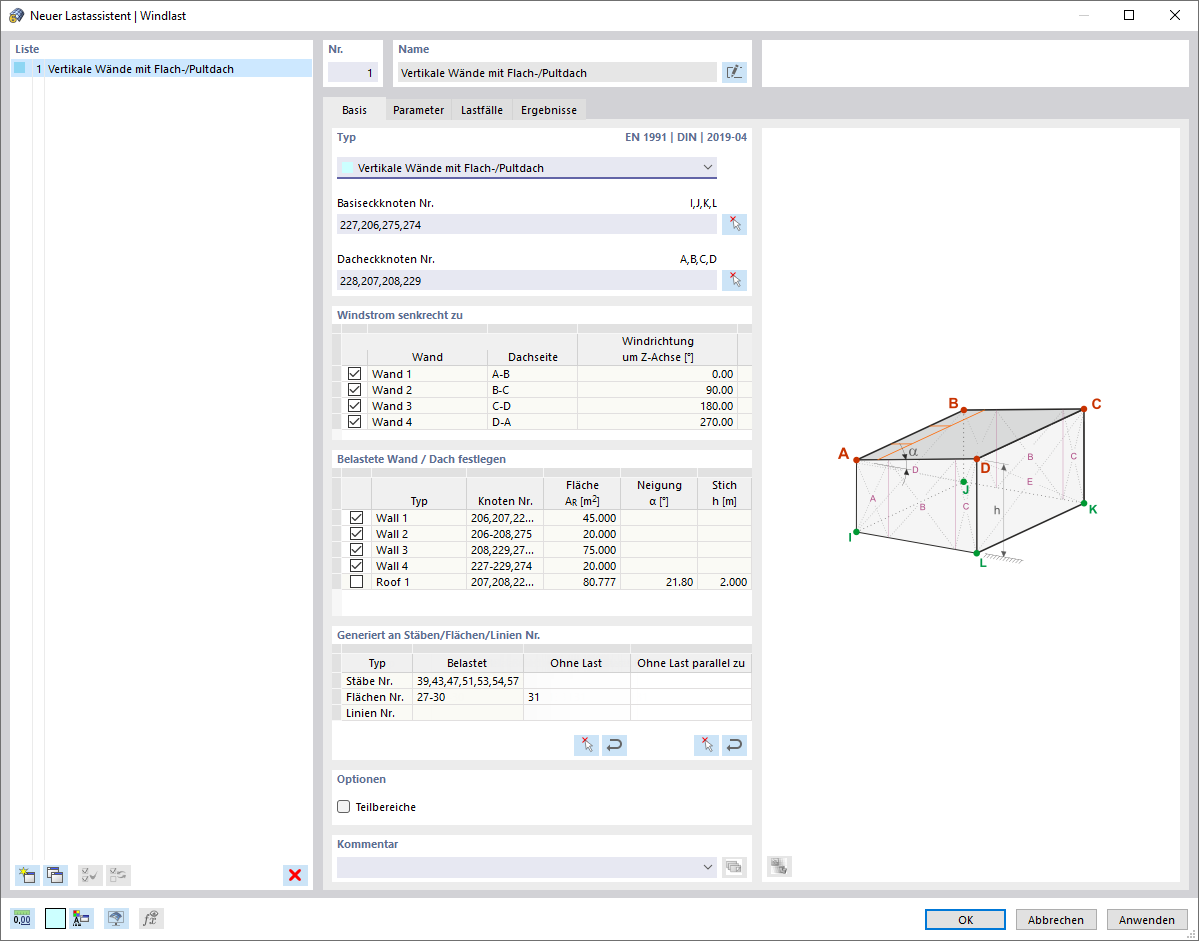Click the light blue color swatch at bottom
The width and height of the screenshot is (1199, 941).
coord(55,918)
